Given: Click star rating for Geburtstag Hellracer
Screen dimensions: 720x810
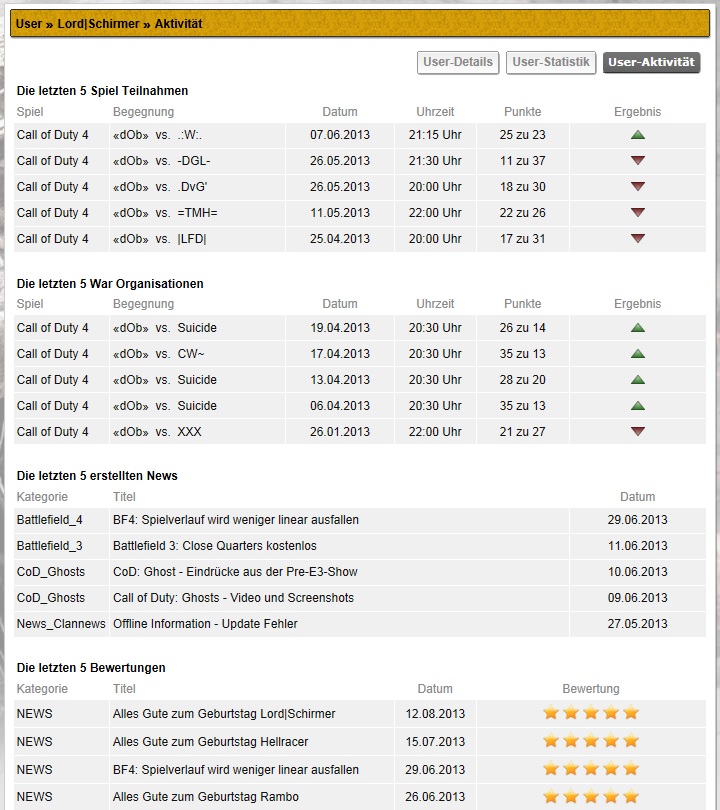Looking at the screenshot, I should [591, 741].
